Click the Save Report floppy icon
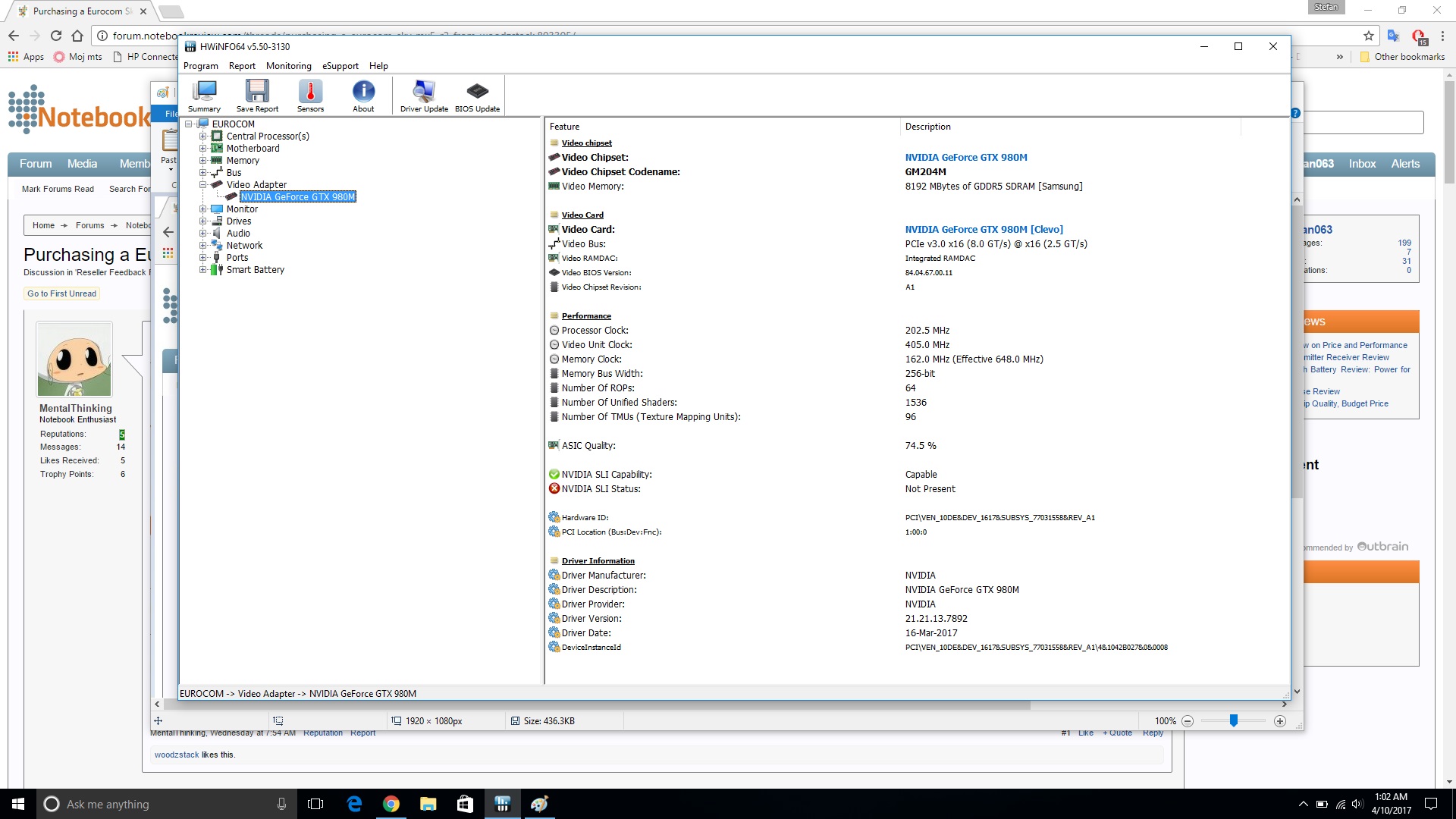The width and height of the screenshot is (1456, 819). (257, 96)
